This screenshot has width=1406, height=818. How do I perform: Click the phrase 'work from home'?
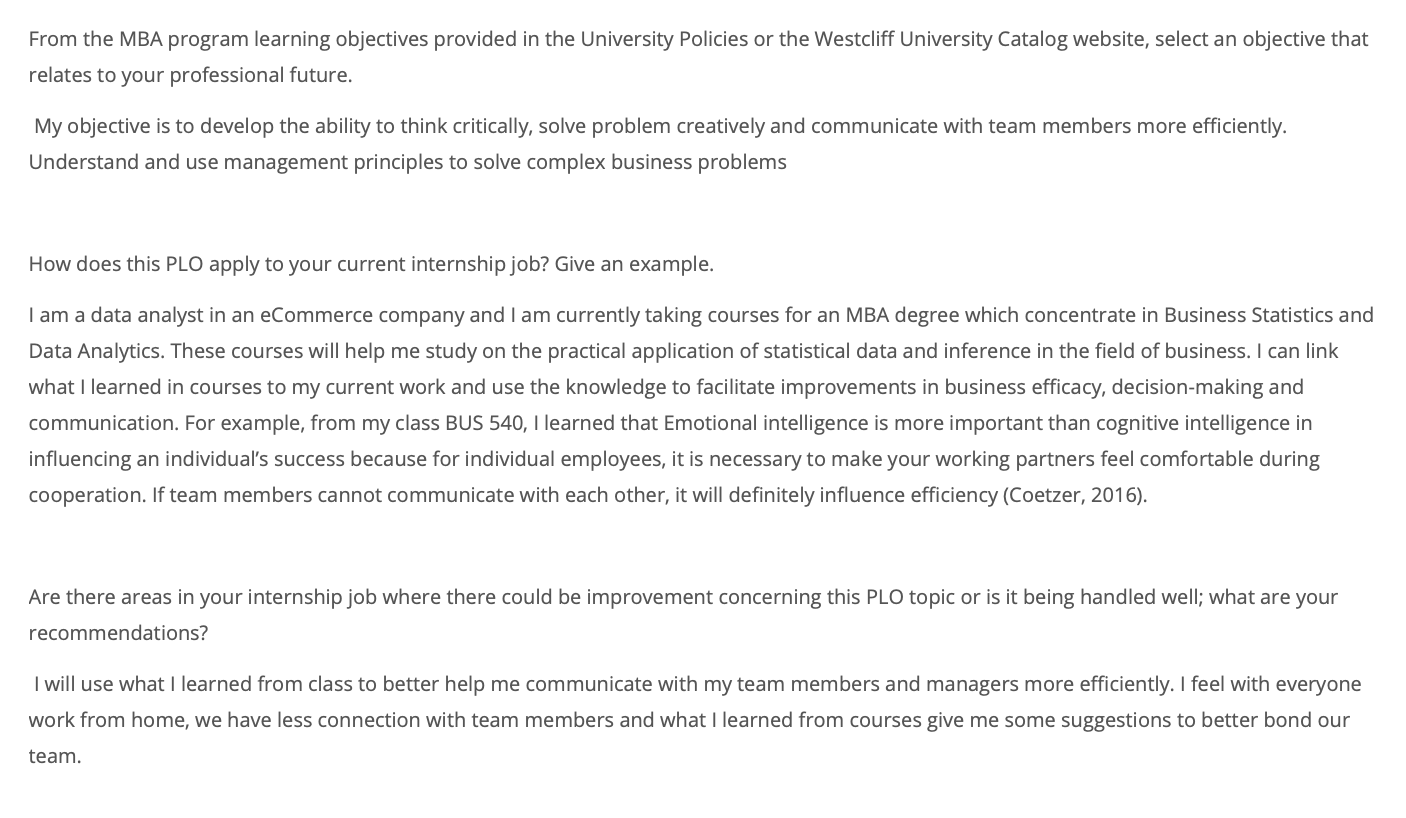(108, 720)
